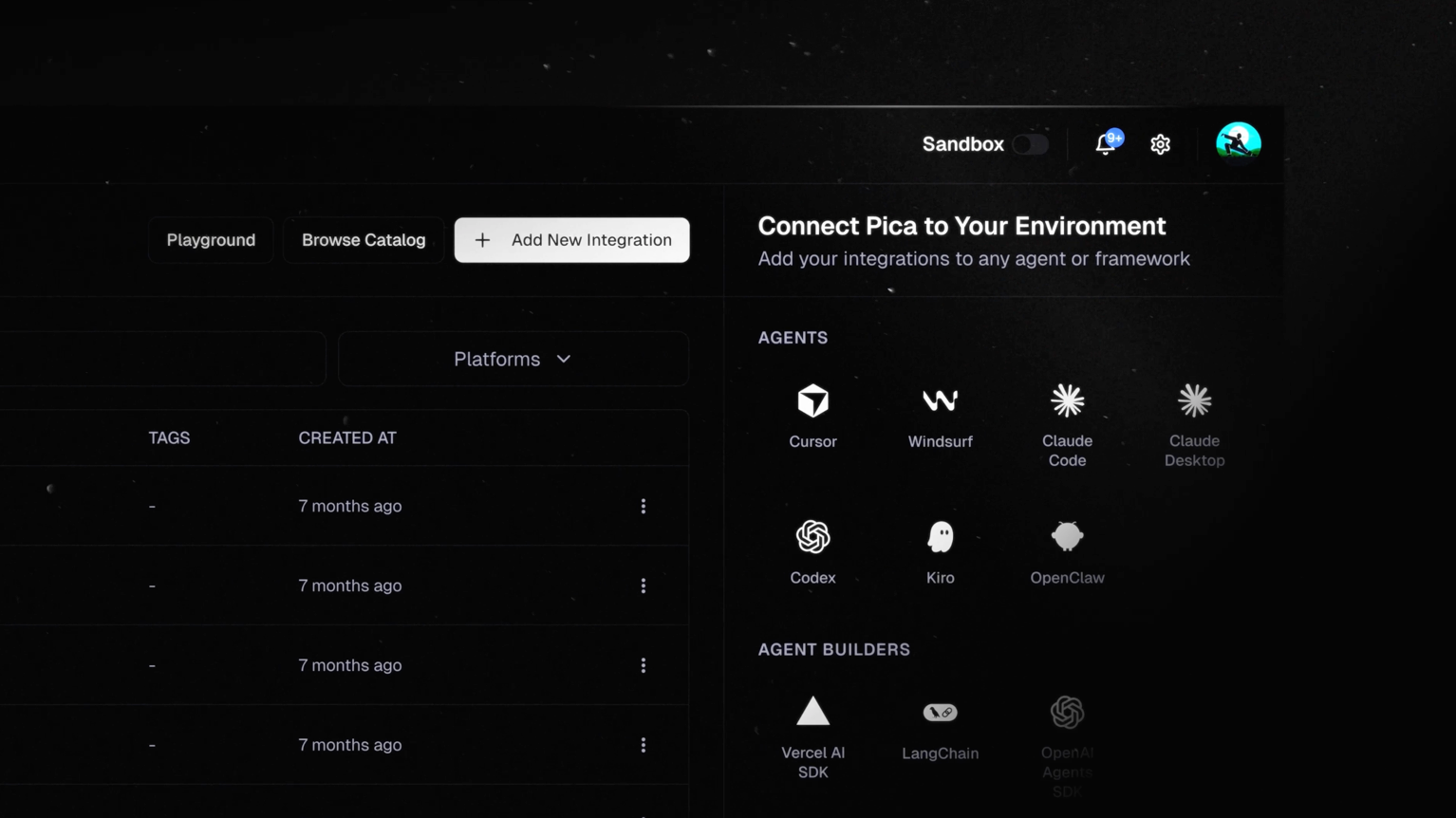Screen dimensions: 1456x818
Task: Click the CREATED AT column header
Action: coord(347,437)
